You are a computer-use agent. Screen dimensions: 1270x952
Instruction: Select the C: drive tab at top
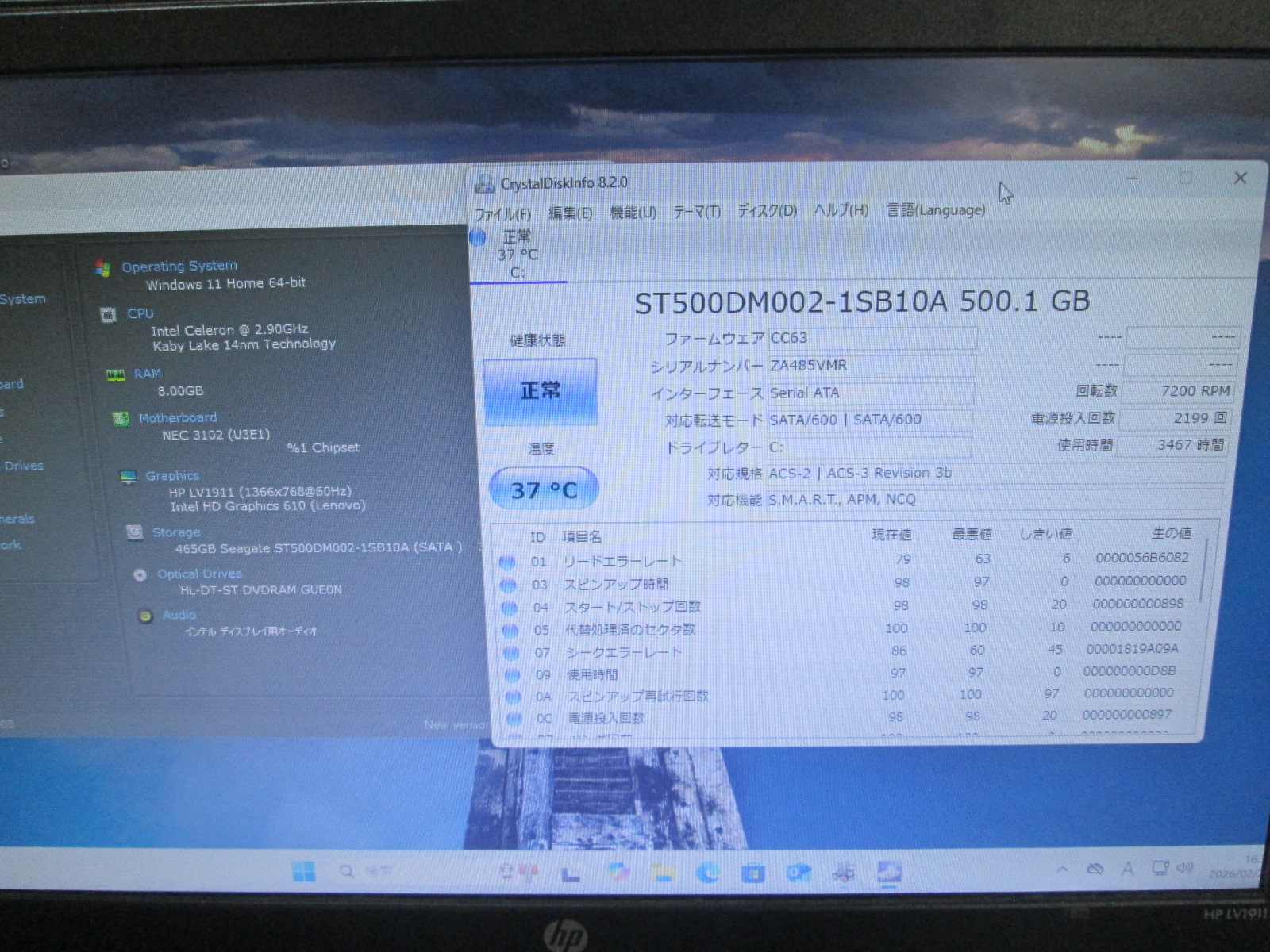click(517, 255)
